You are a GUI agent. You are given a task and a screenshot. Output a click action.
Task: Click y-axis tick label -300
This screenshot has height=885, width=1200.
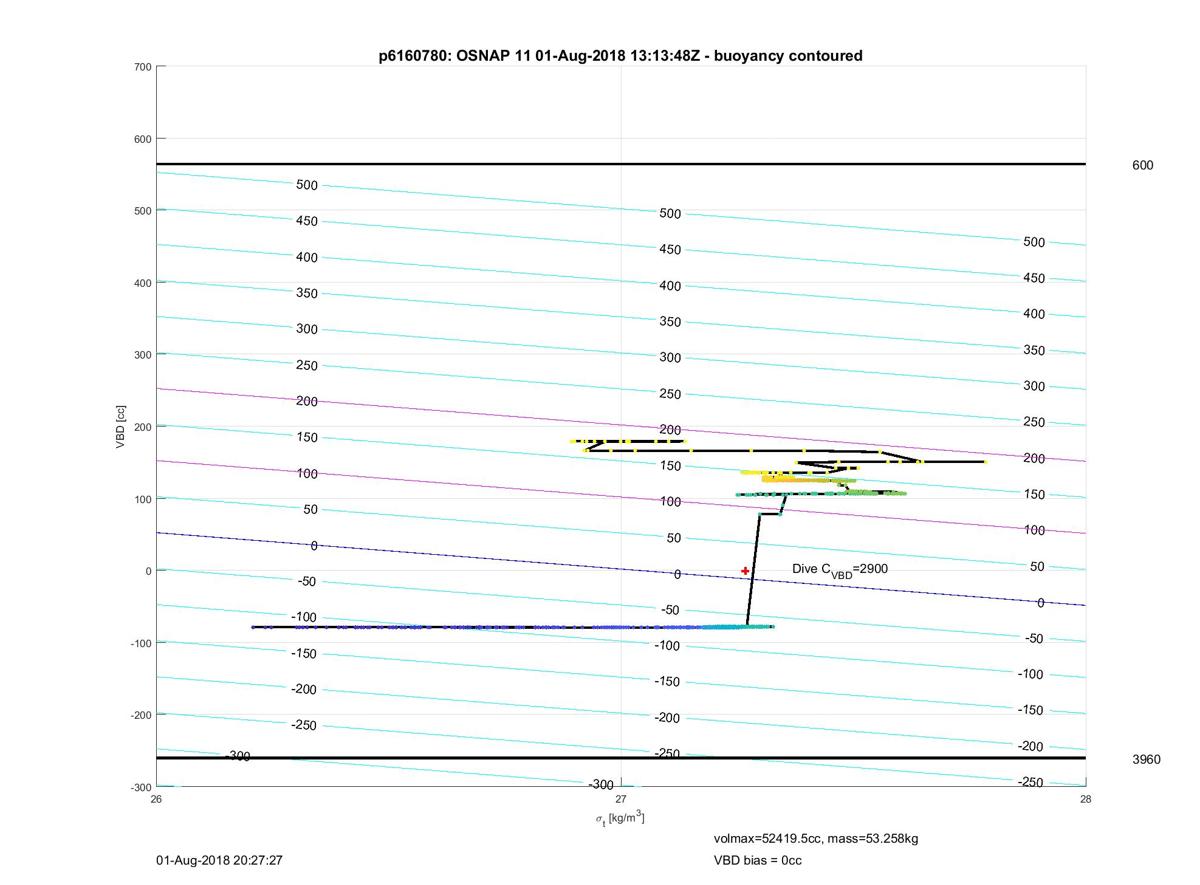point(141,787)
